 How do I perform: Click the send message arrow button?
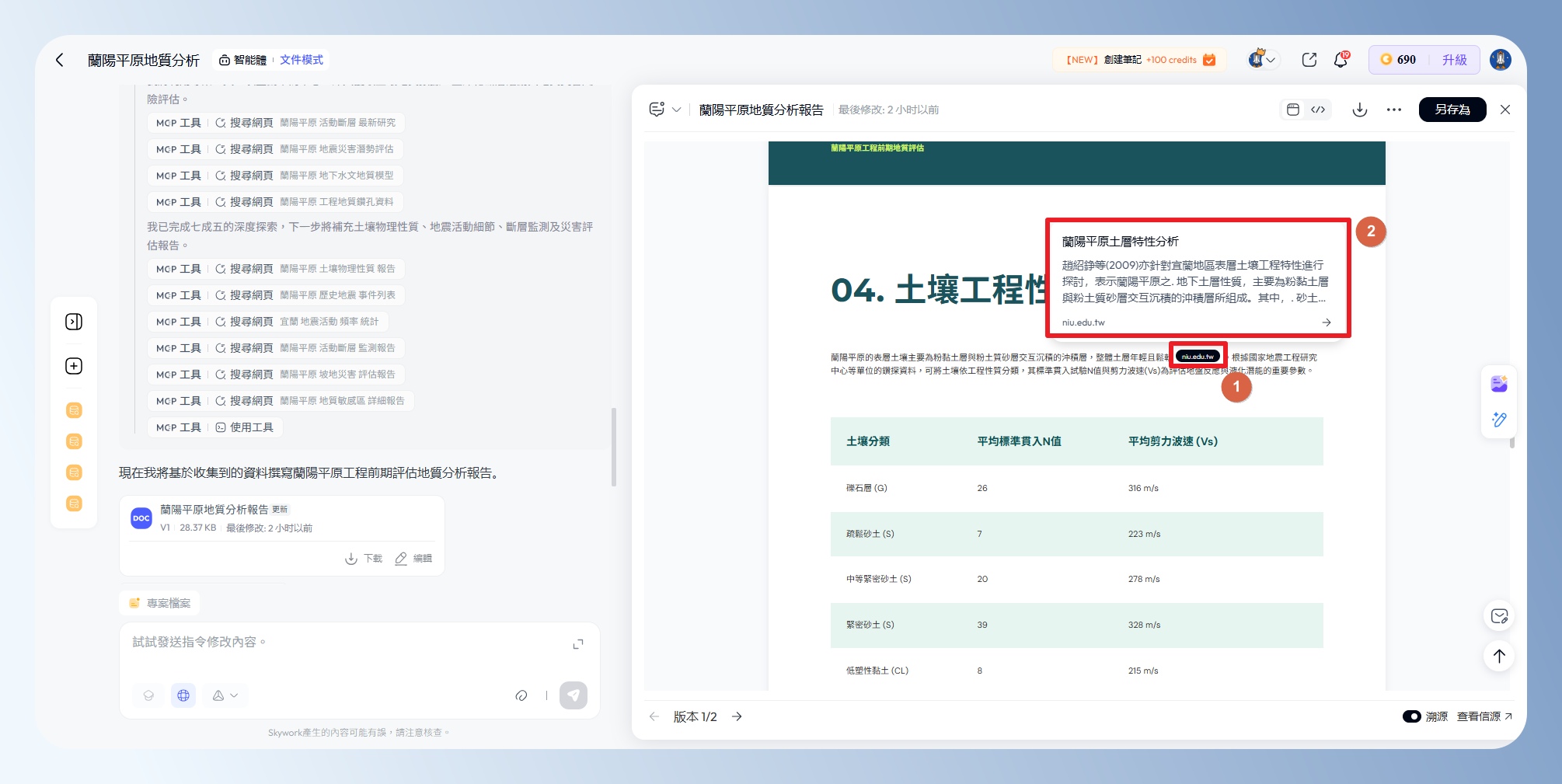pyautogui.click(x=574, y=695)
